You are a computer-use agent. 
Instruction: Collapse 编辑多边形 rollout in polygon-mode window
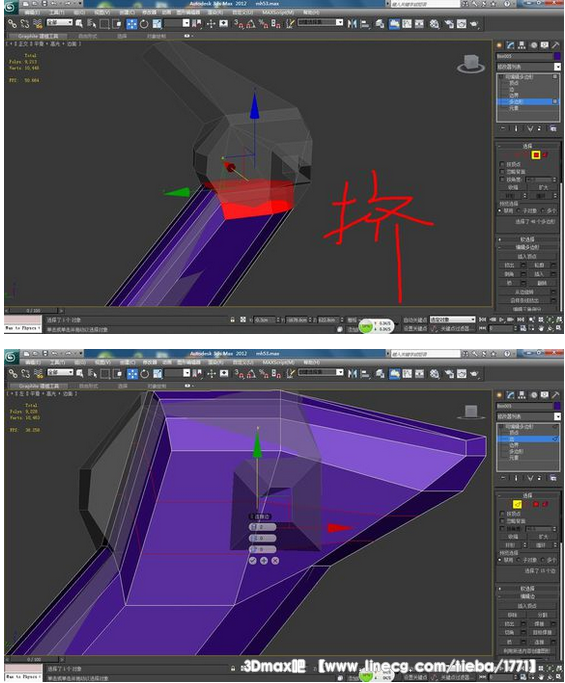point(528,247)
